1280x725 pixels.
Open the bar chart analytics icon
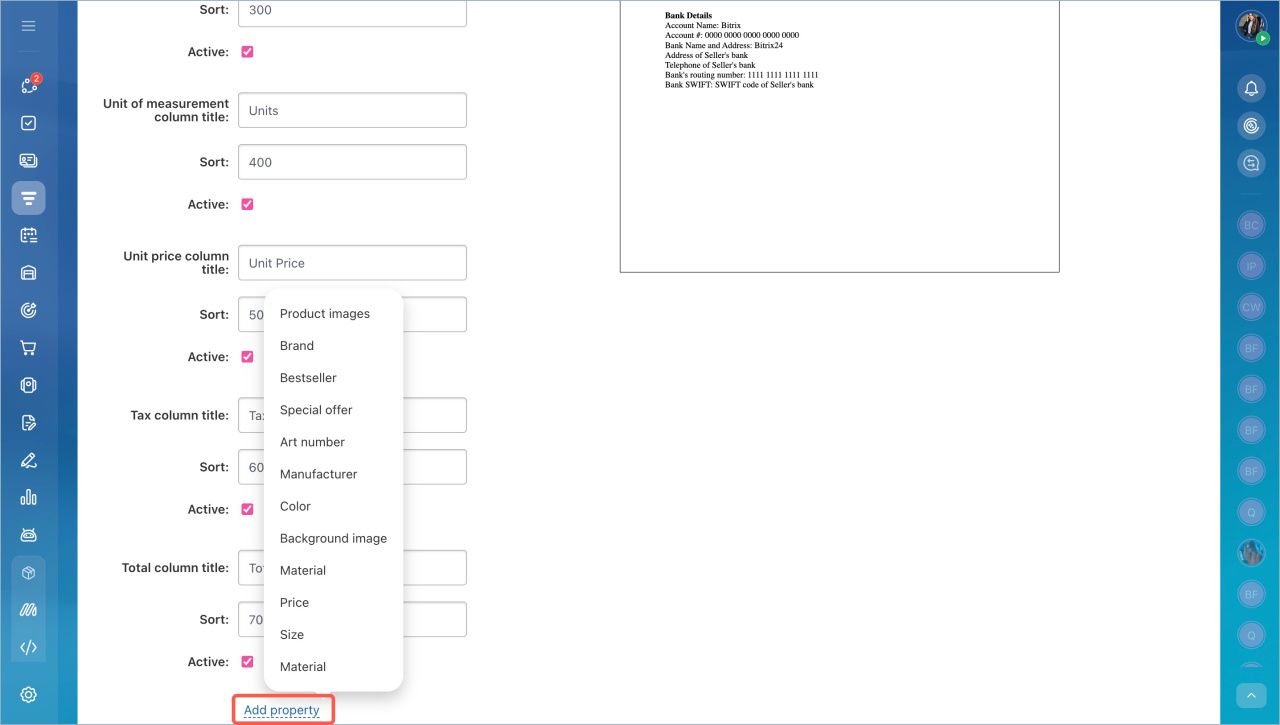point(28,497)
